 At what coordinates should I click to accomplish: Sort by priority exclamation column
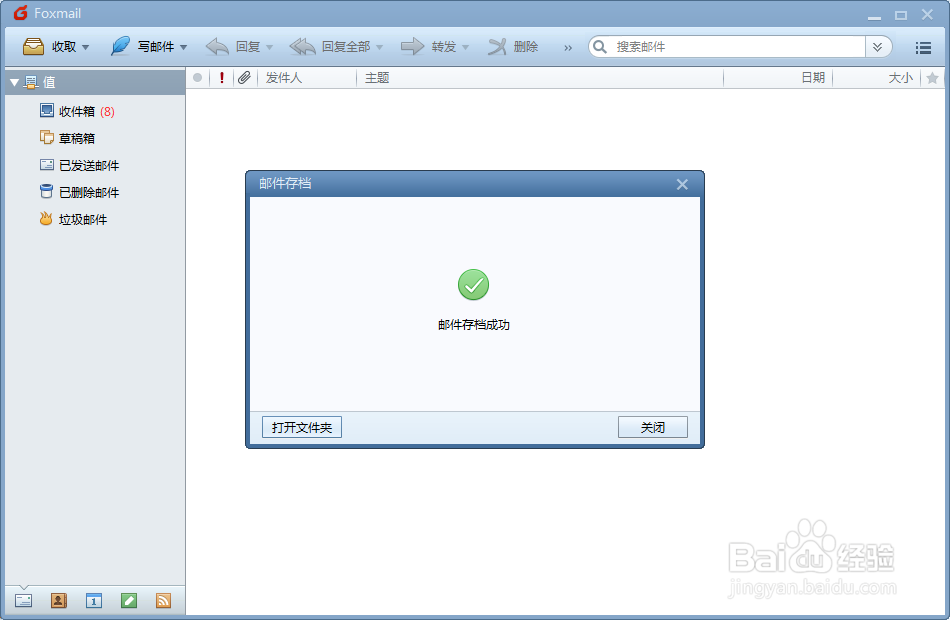(222, 78)
